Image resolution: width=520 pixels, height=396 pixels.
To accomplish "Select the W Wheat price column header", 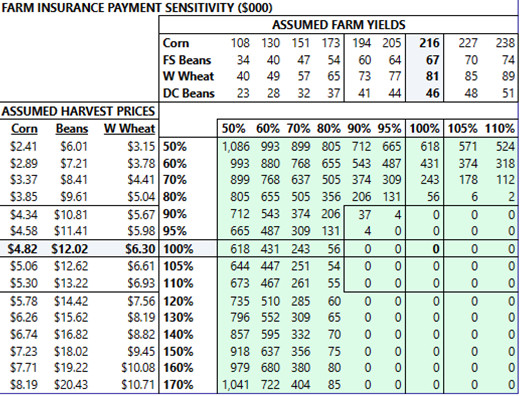I will (129, 129).
